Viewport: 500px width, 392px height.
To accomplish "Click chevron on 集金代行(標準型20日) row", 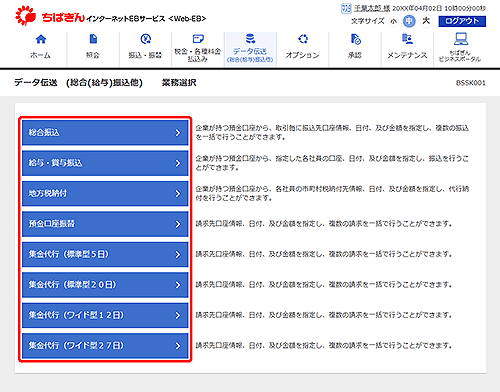I will click(x=178, y=285).
